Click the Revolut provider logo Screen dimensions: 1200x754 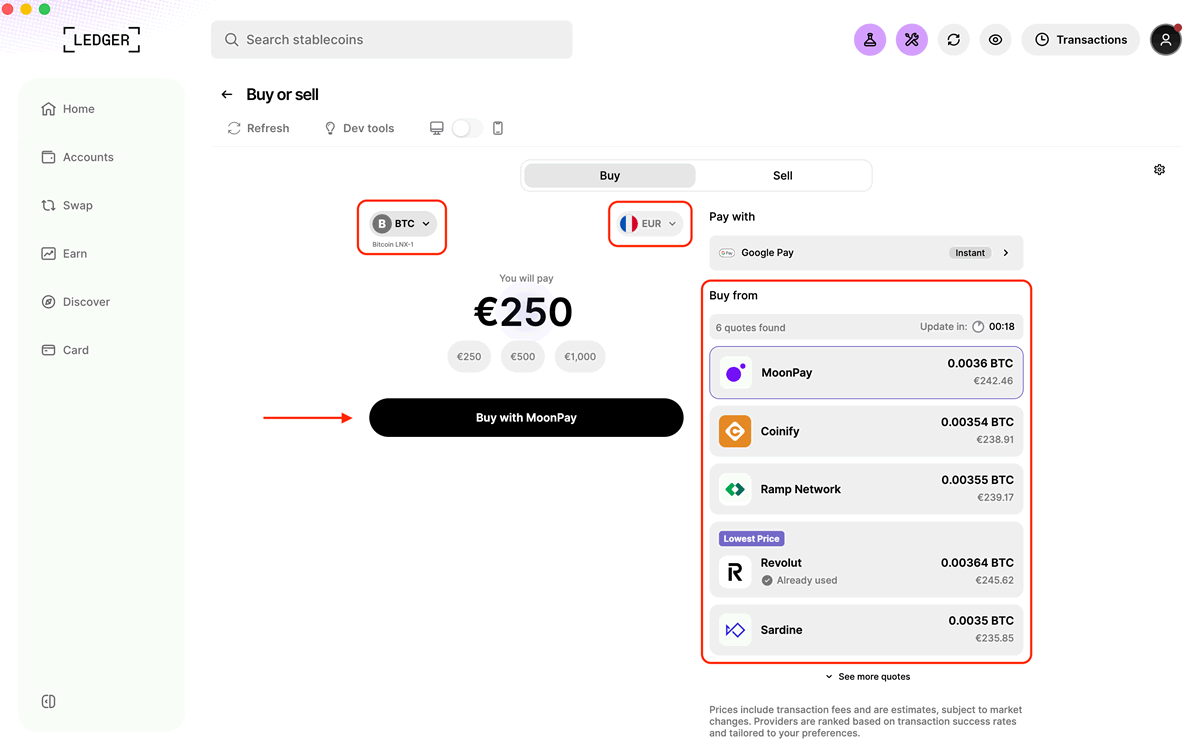735,572
